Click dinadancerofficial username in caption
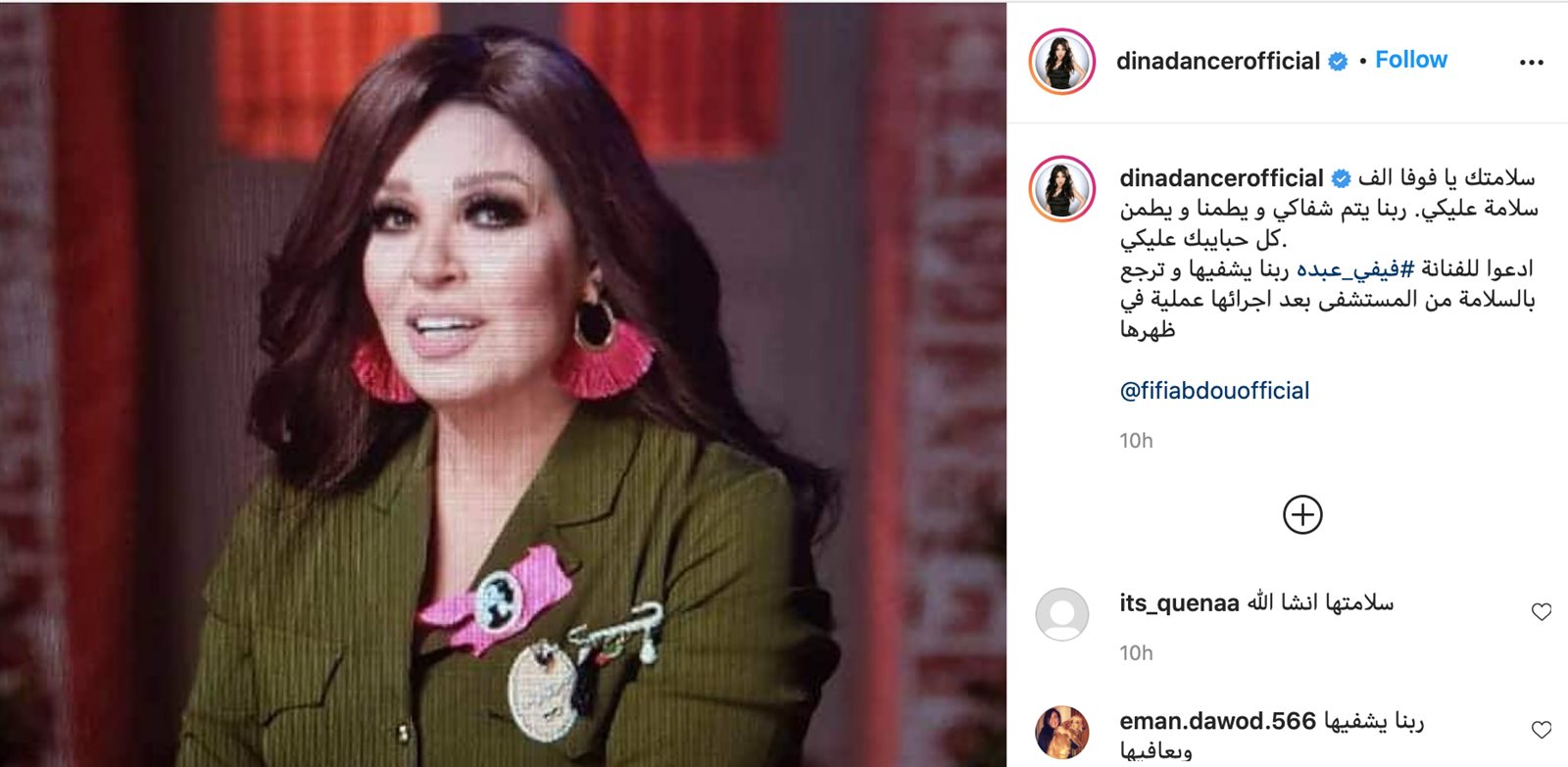Screen dimensions: 1568x767 [1221, 178]
